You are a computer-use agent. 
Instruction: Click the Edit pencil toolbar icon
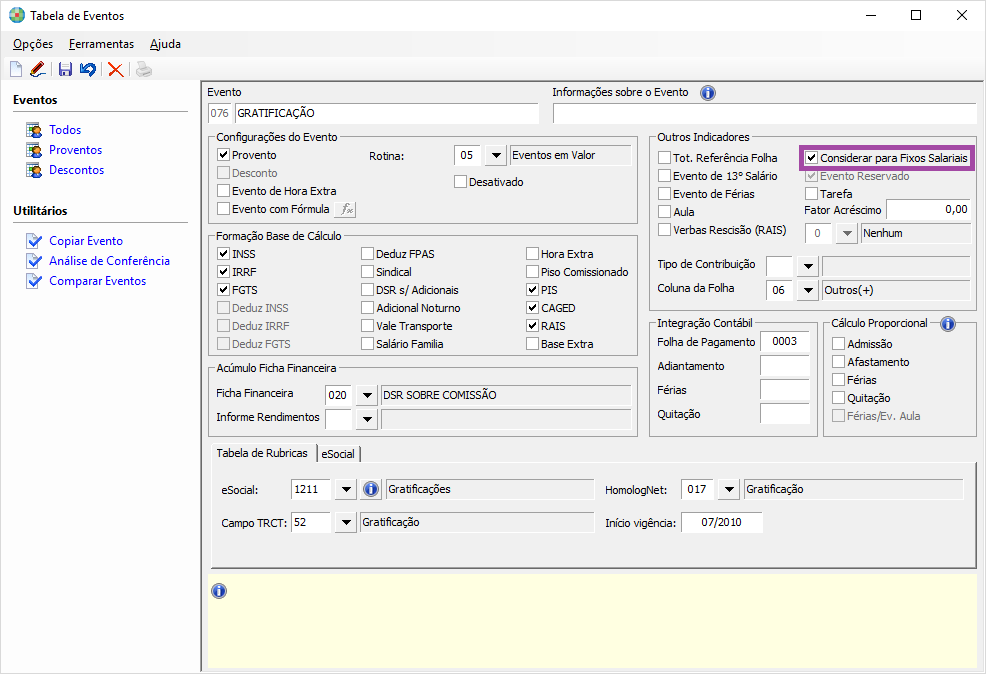coord(38,69)
